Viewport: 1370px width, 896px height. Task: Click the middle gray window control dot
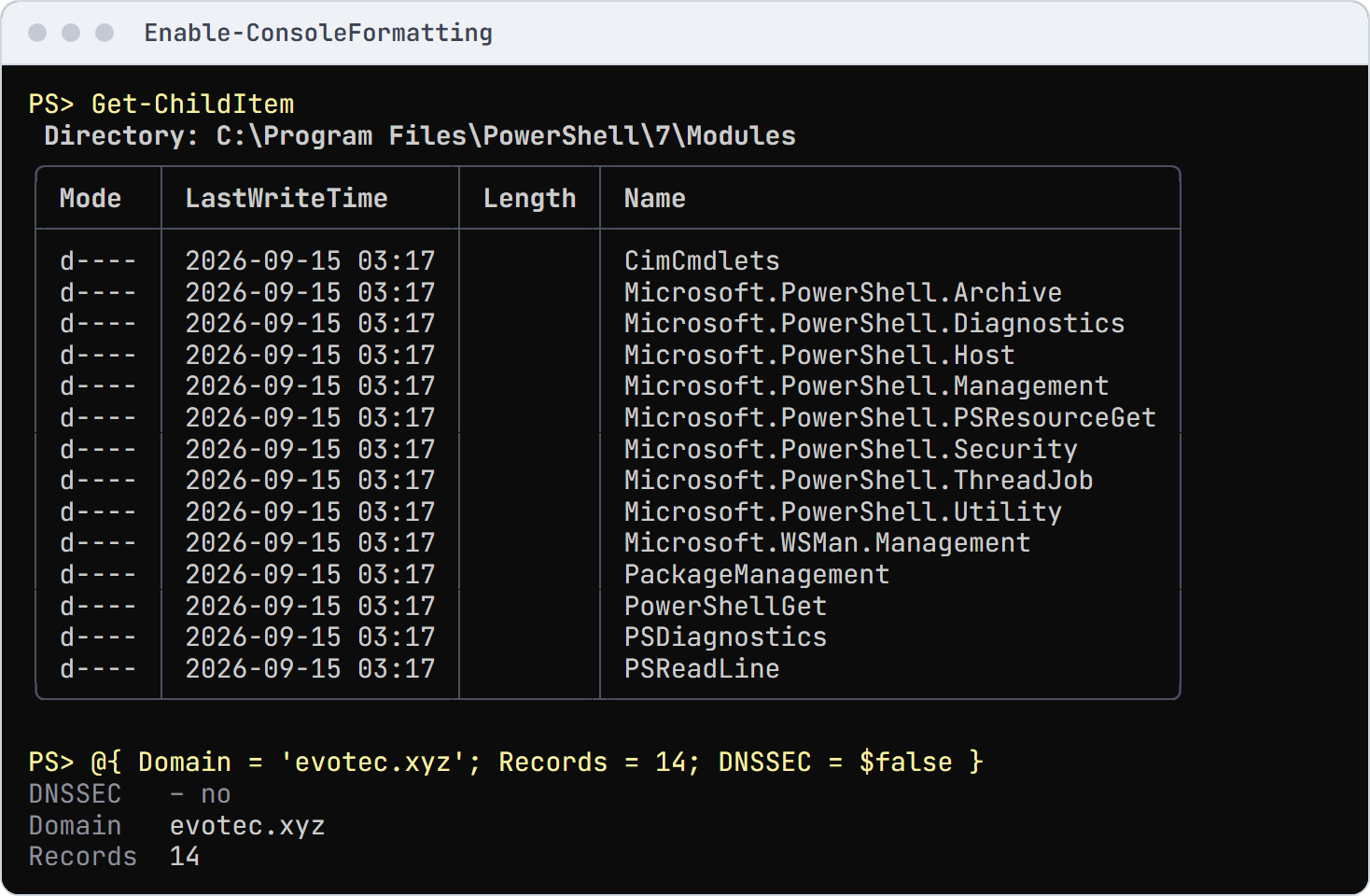pos(71,33)
